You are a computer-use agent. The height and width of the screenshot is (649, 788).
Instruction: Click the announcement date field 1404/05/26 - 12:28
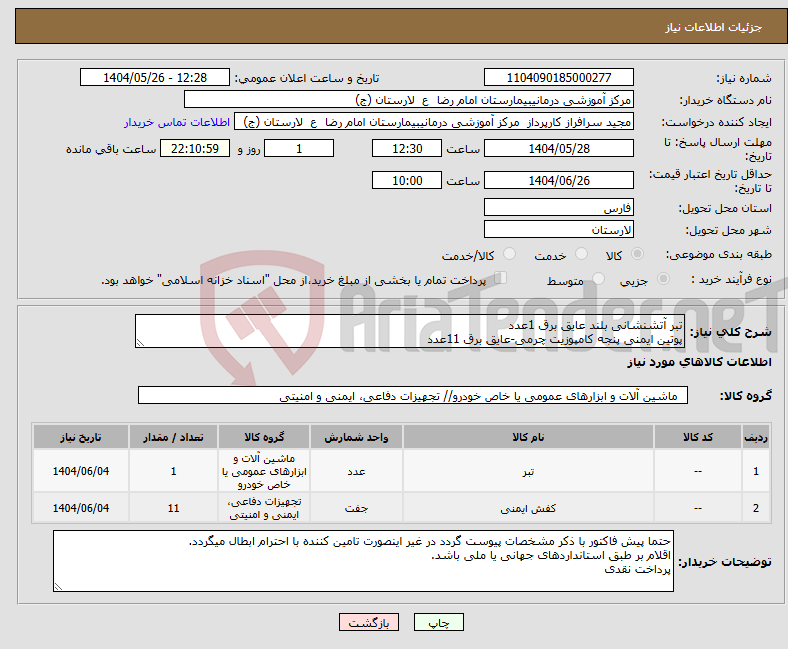155,77
